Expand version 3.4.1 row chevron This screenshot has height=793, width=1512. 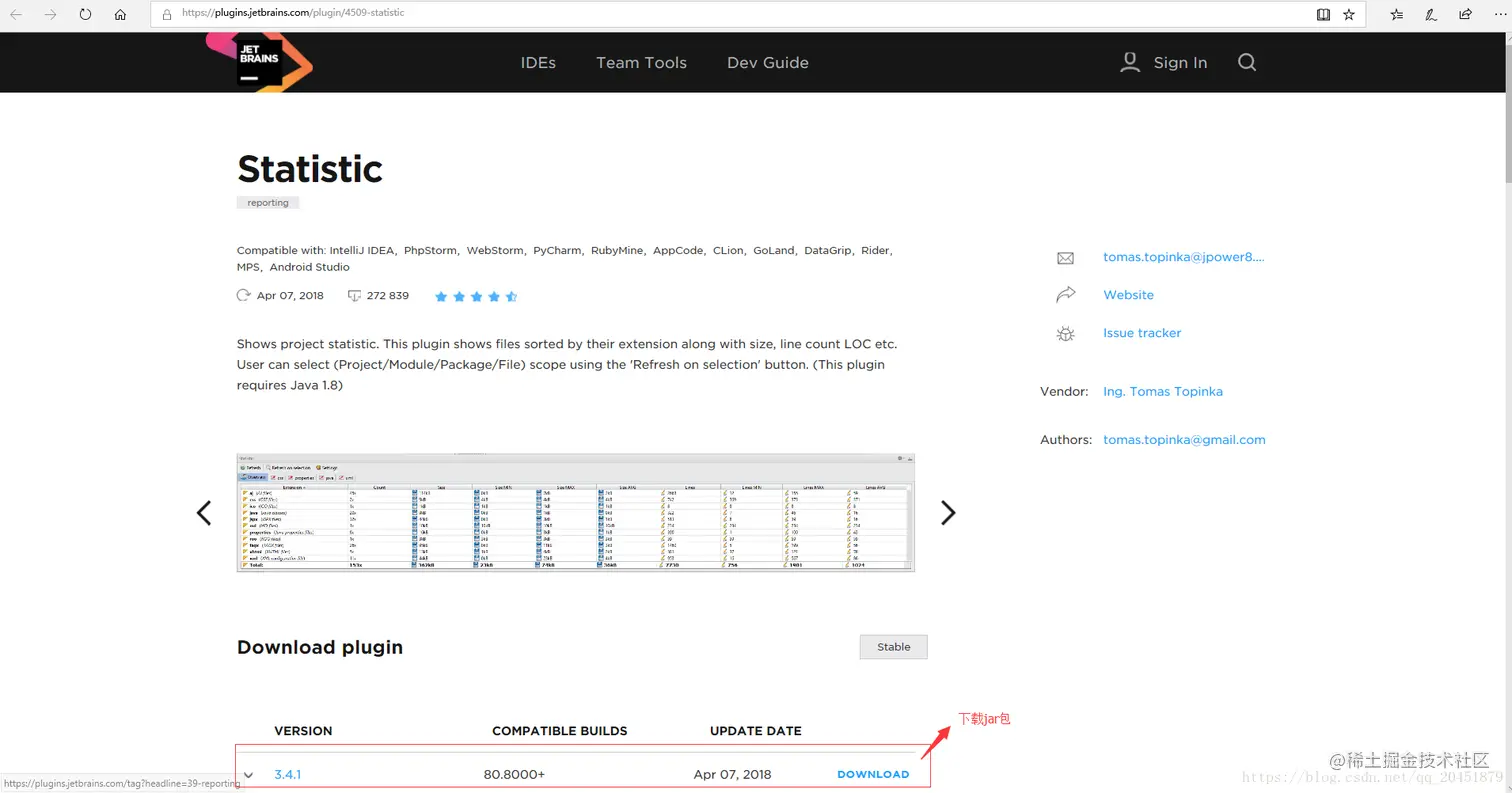[x=249, y=774]
